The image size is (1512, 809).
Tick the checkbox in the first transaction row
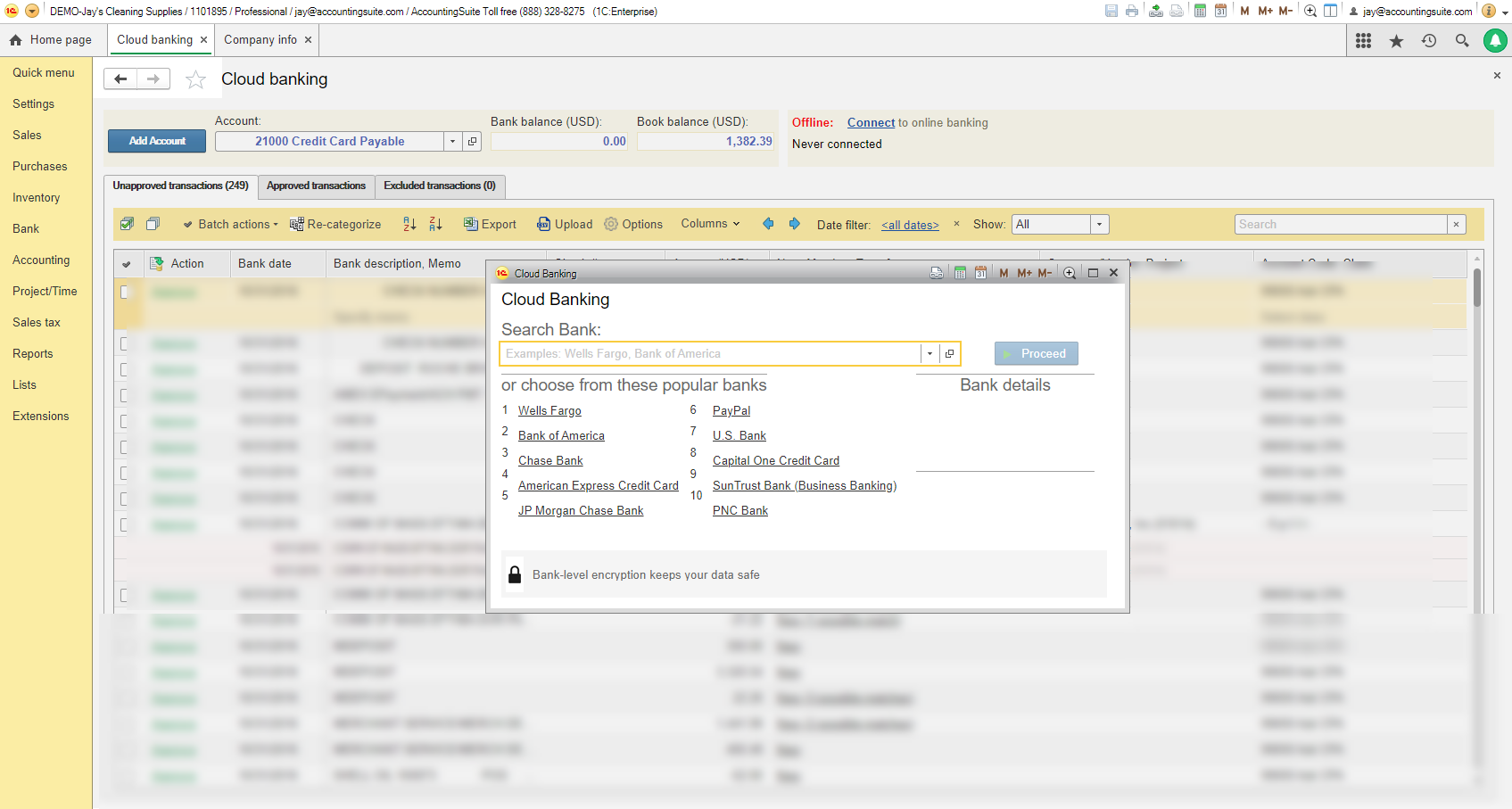coord(125,292)
